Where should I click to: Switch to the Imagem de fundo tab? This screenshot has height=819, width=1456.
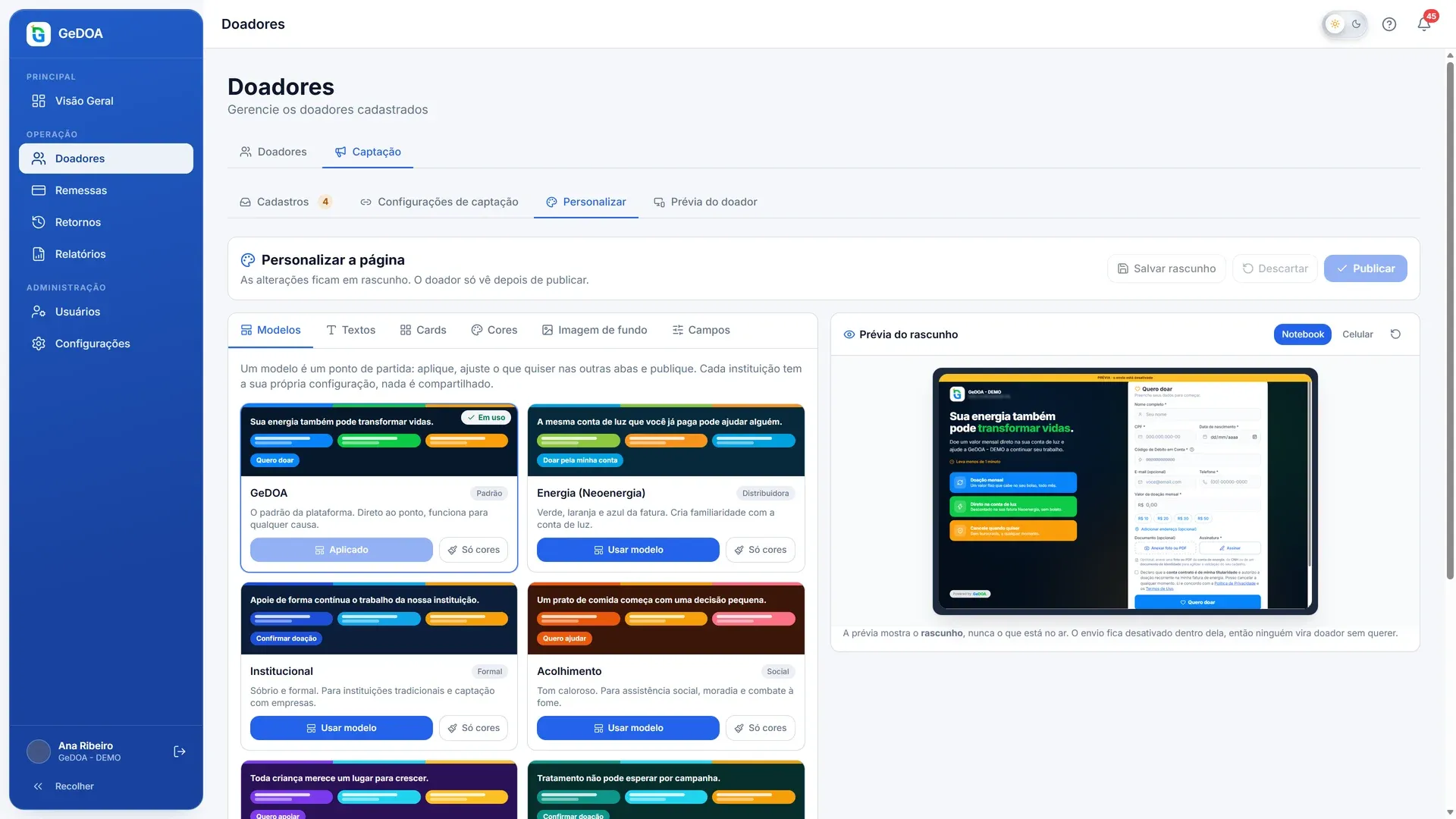click(x=595, y=330)
